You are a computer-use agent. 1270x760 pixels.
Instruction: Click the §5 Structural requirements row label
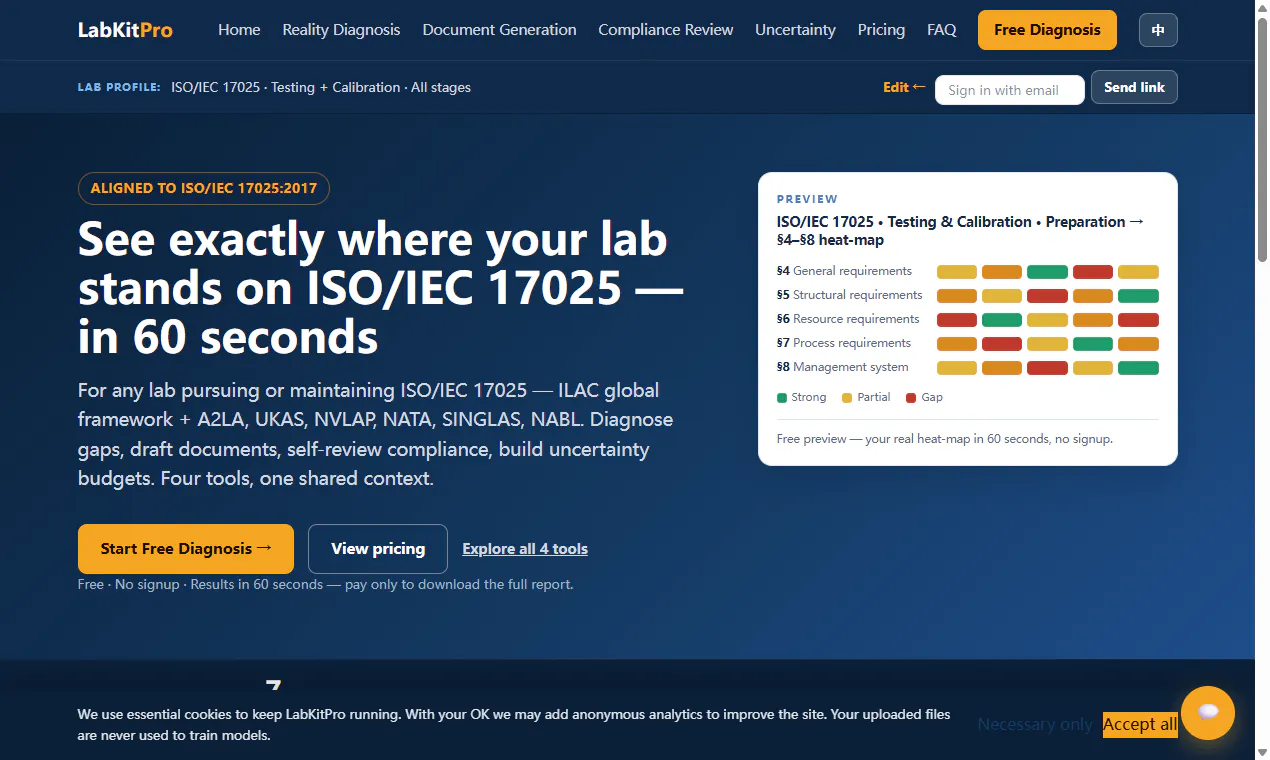click(849, 295)
